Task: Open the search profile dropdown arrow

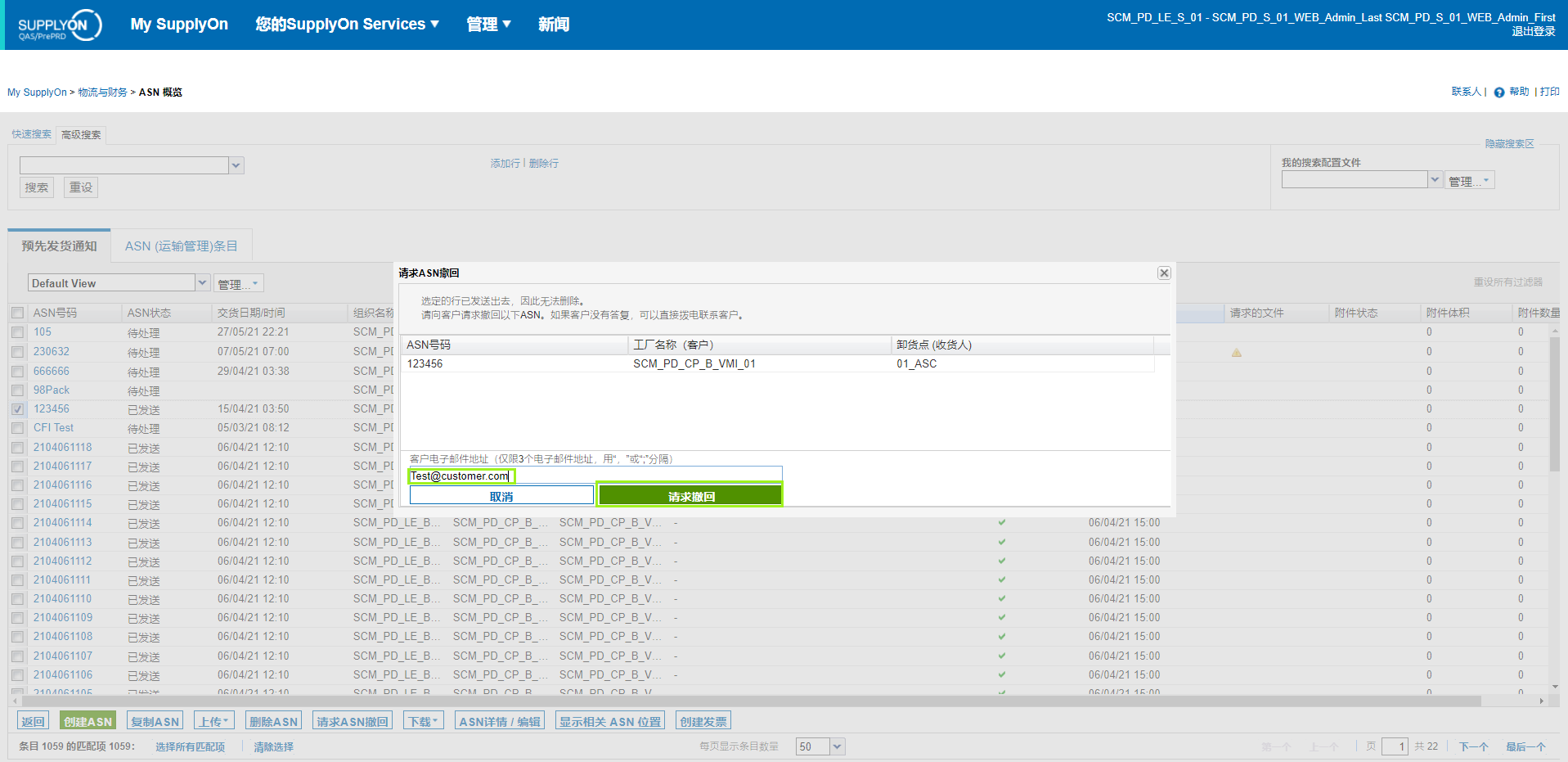Action: click(1435, 179)
